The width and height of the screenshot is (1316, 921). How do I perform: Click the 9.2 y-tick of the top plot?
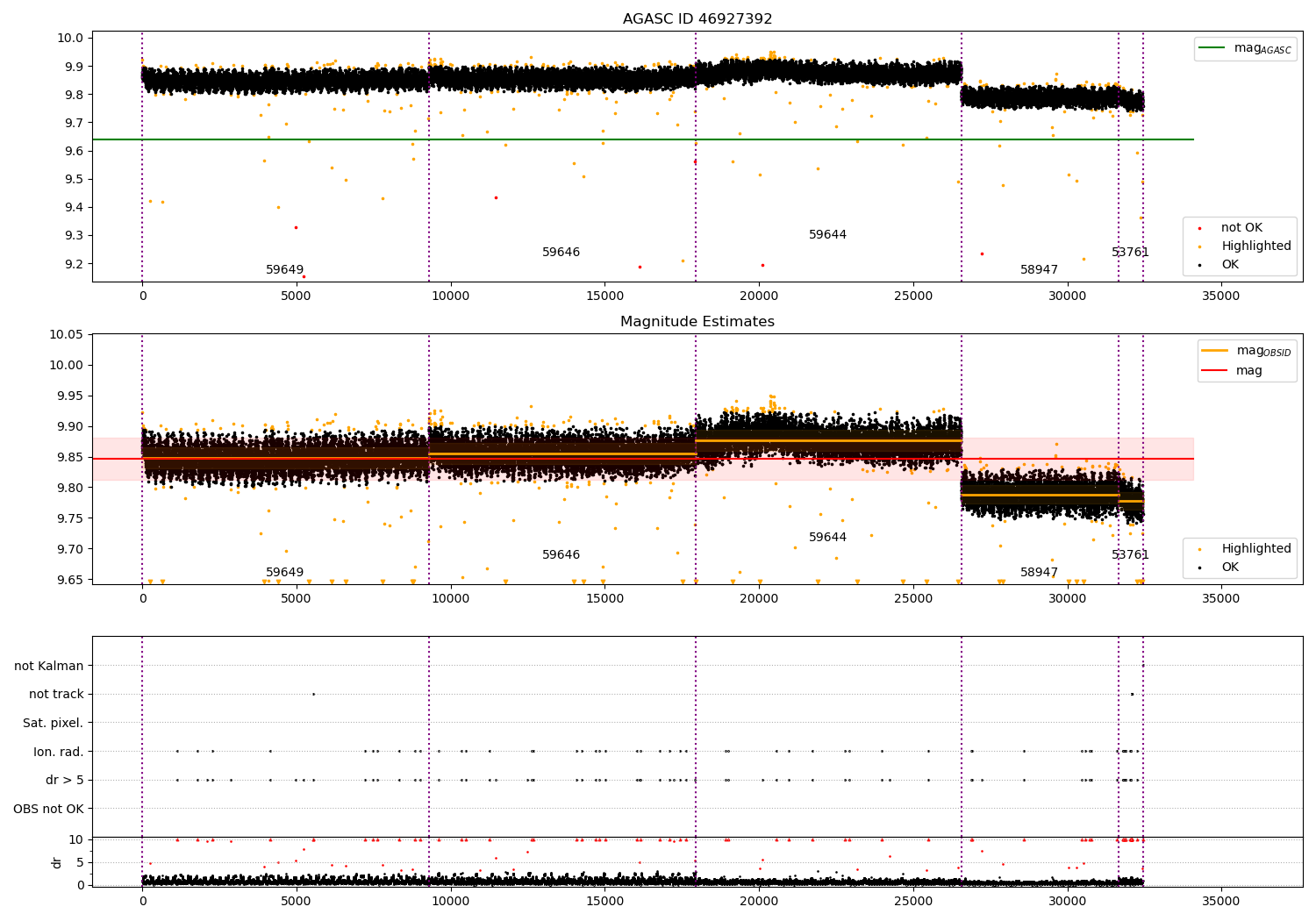point(74,264)
